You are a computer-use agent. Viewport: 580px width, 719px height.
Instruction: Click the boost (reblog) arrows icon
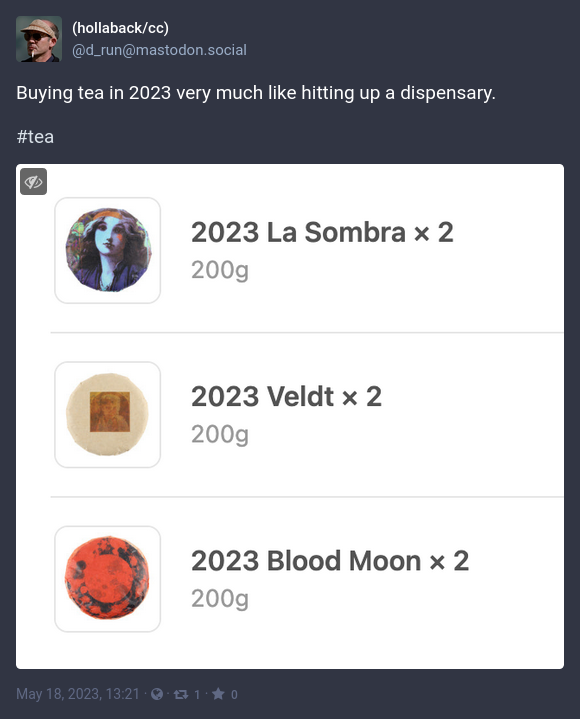point(181,694)
